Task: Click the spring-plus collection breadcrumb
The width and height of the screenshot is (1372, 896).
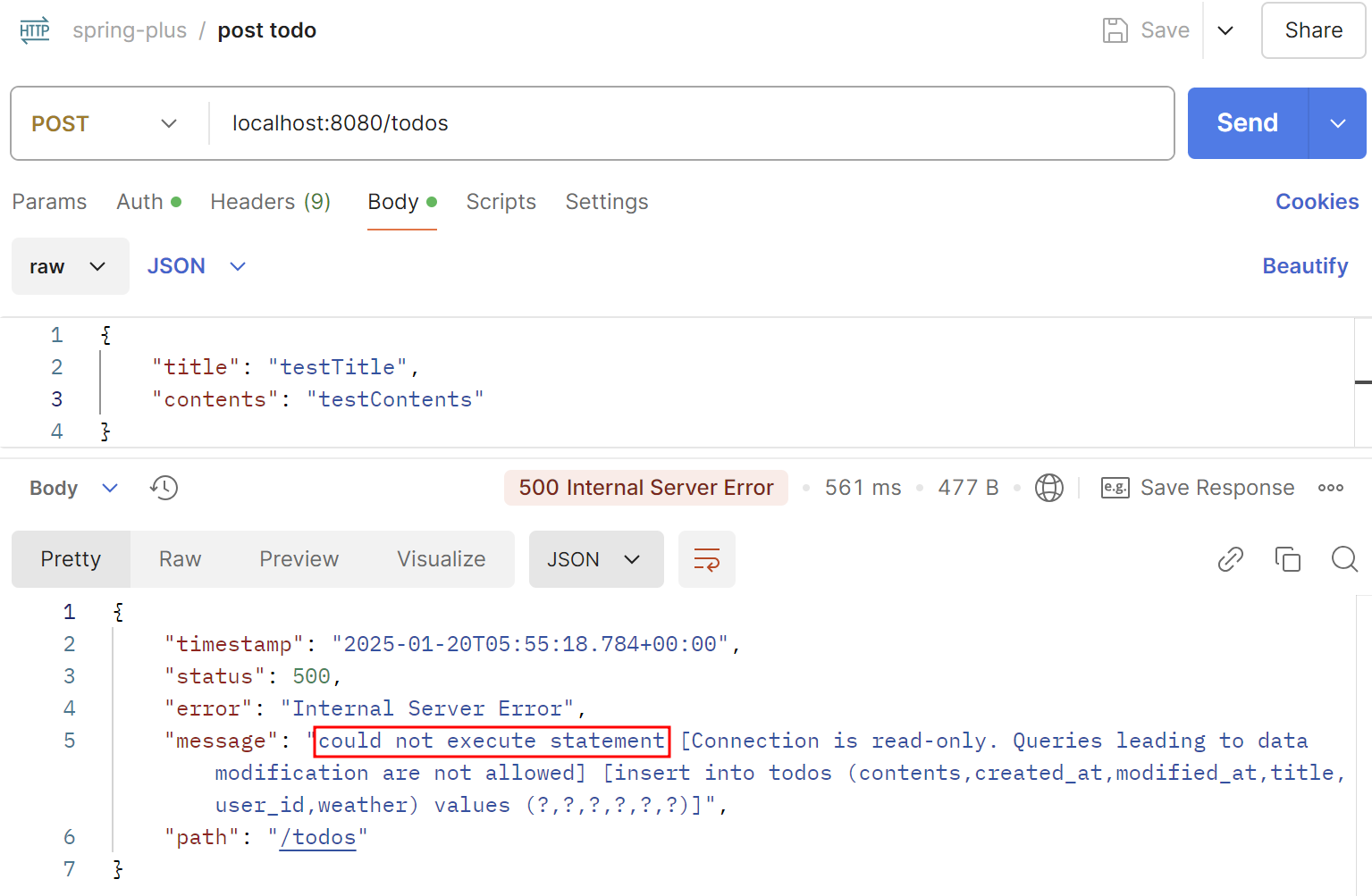Action: click(130, 30)
